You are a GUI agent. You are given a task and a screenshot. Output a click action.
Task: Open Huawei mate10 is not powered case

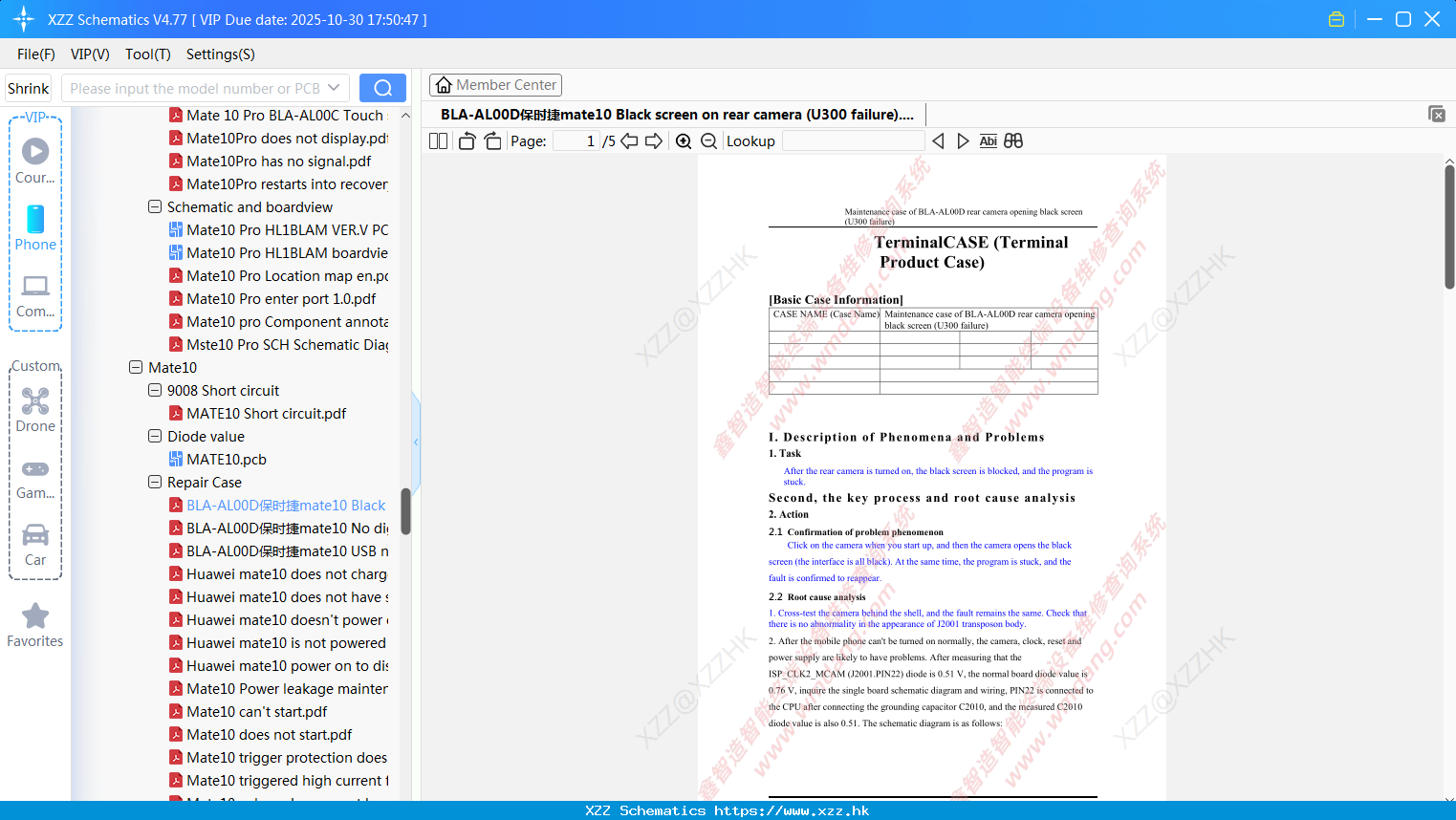point(287,642)
